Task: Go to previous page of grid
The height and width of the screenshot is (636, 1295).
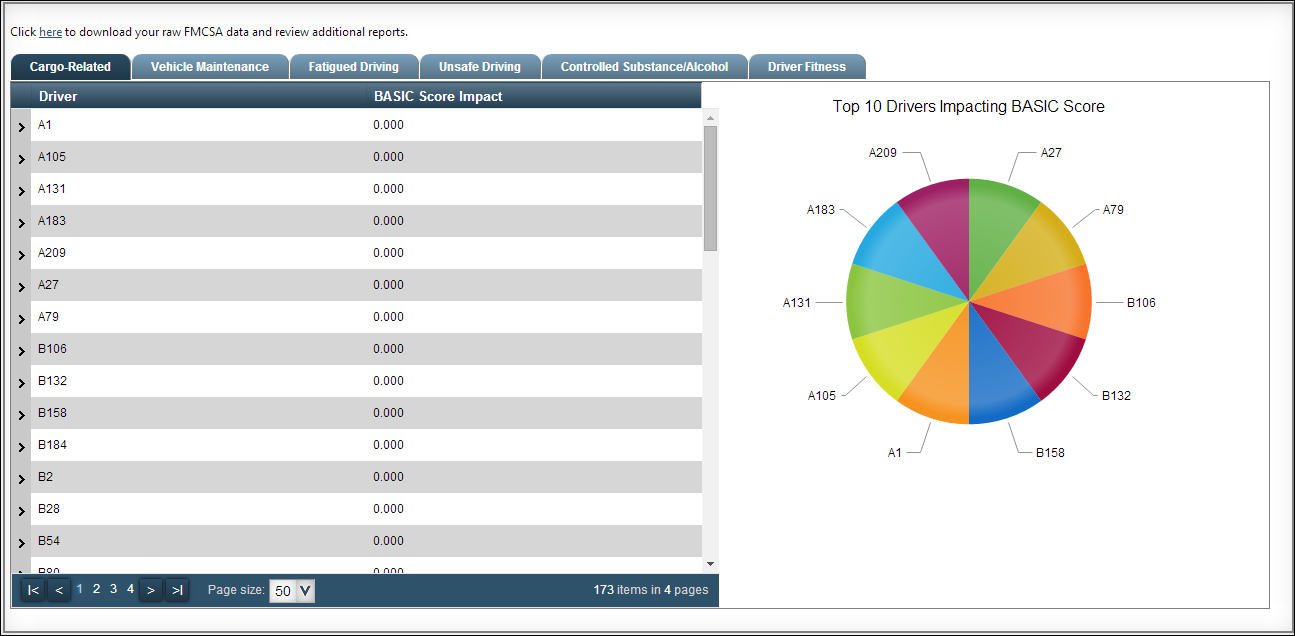Action: tap(59, 590)
